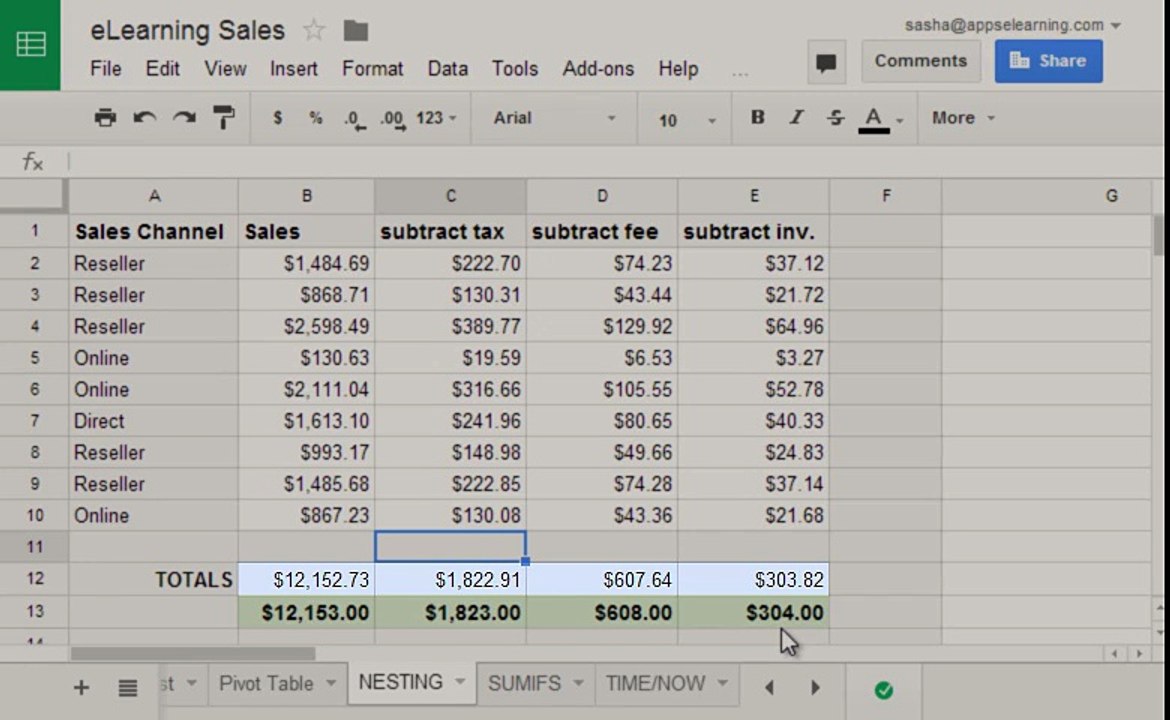Click the redo arrow icon
This screenshot has width=1170, height=720.
pyautogui.click(x=184, y=118)
